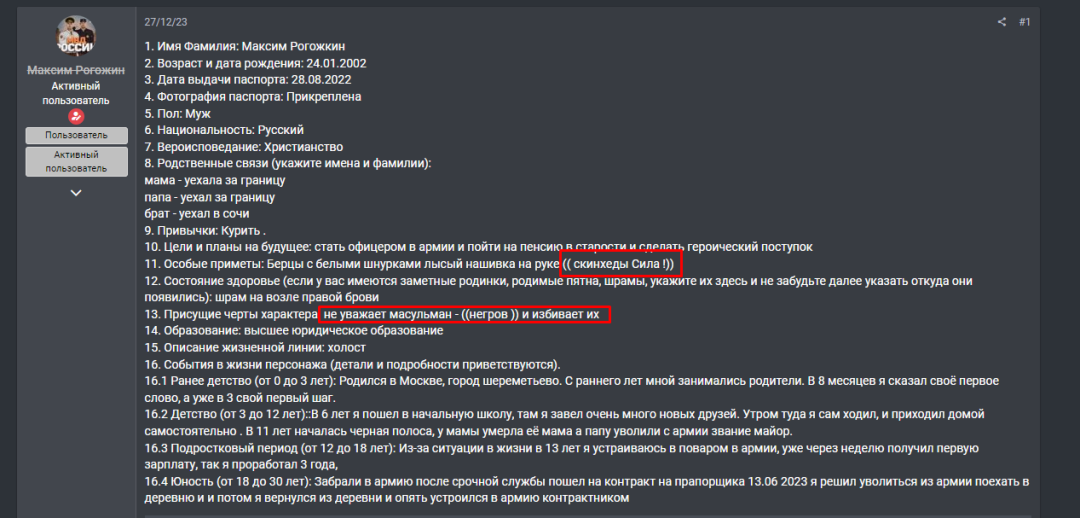The width and height of the screenshot is (1080, 518).
Task: Open the #1 post permalink
Action: 1024,22
